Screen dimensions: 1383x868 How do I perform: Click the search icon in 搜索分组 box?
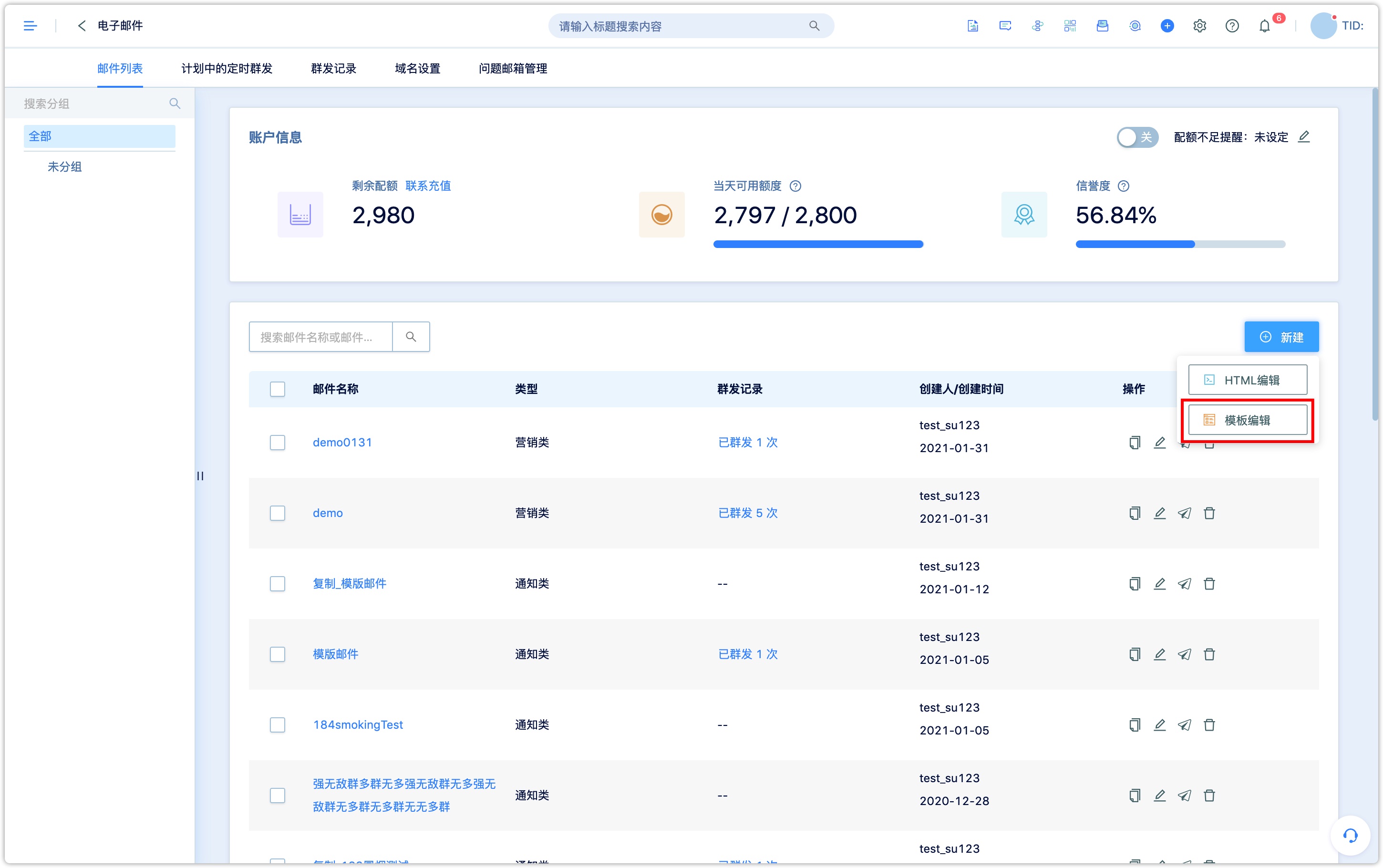tap(175, 103)
